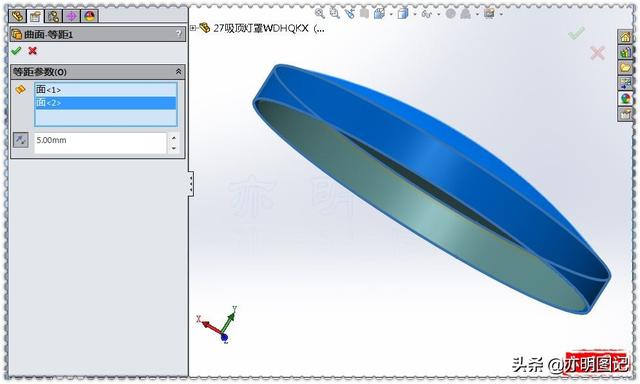Open the FeatureManager design tree tab
The width and height of the screenshot is (640, 384).
[18, 16]
